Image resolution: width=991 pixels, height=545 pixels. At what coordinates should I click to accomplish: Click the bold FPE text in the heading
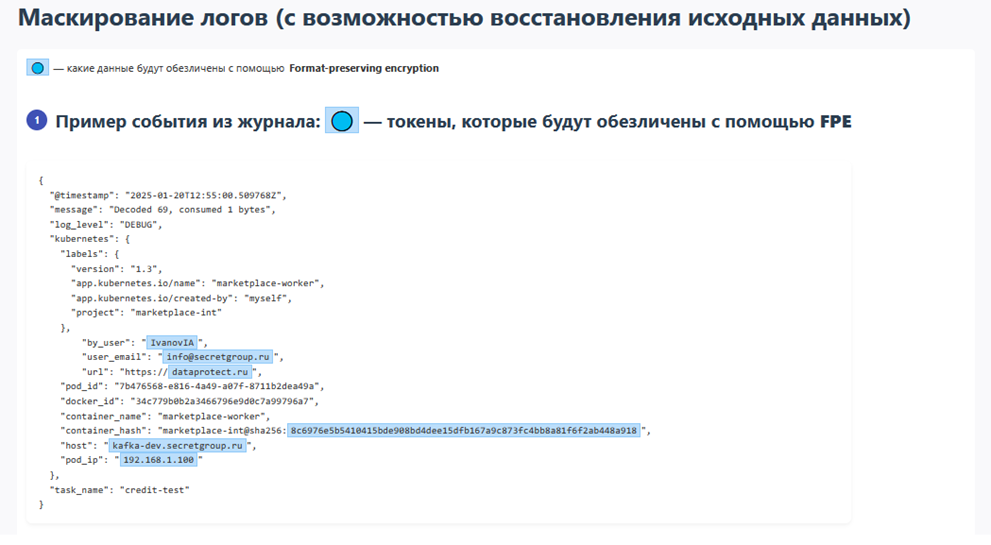point(835,122)
